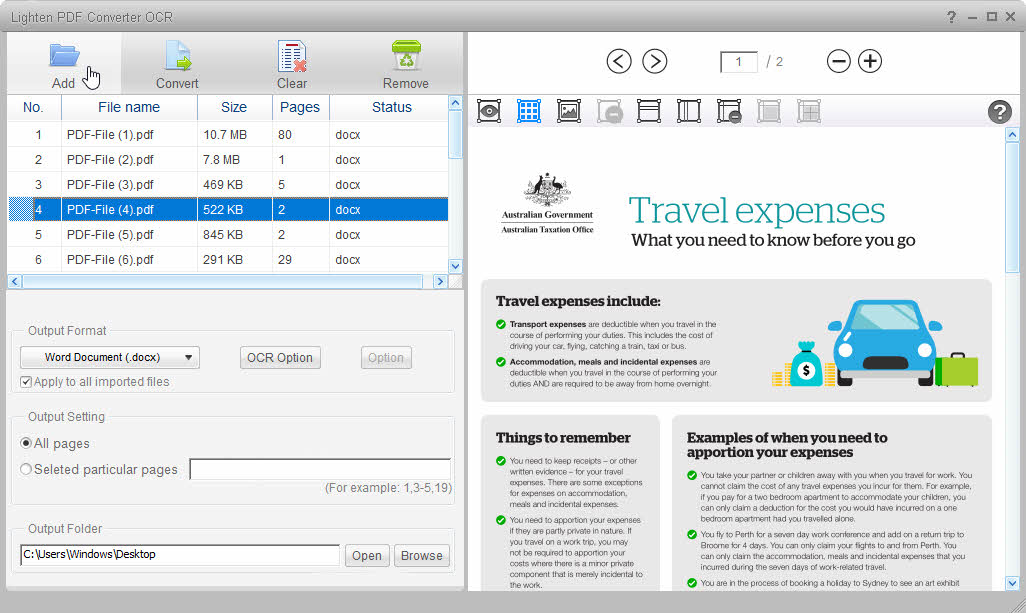Click the Open output folder button
Screen dimensions: 1026x613
367,555
